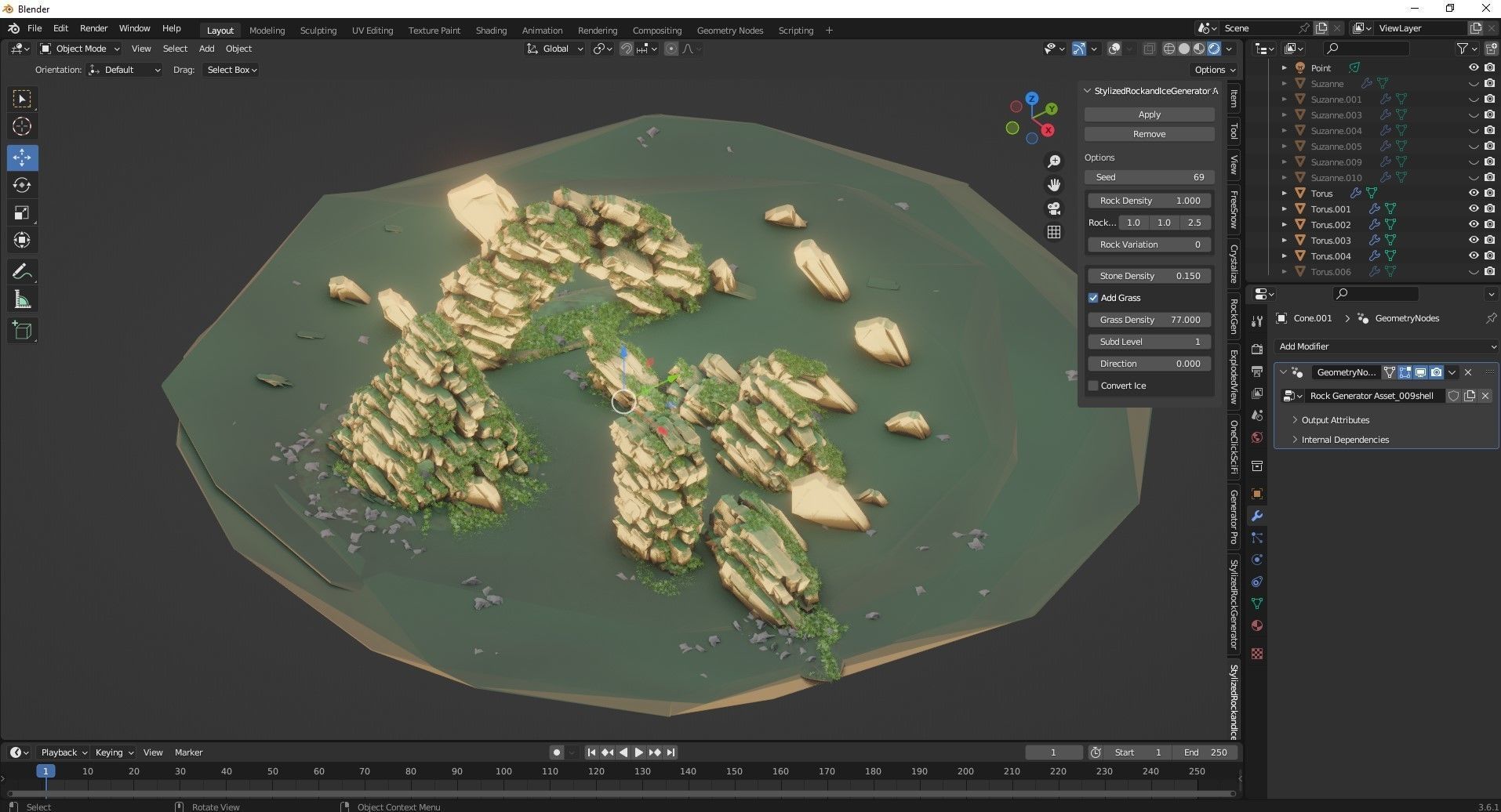
Task: Switch to the Shading workspace tab
Action: click(x=491, y=30)
